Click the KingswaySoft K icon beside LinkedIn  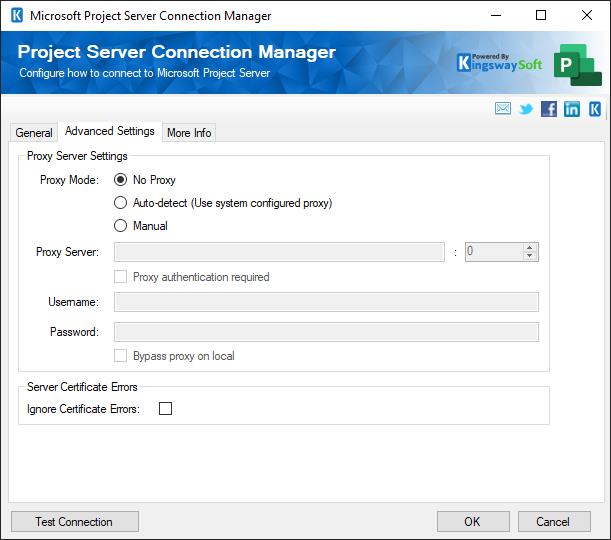click(595, 109)
